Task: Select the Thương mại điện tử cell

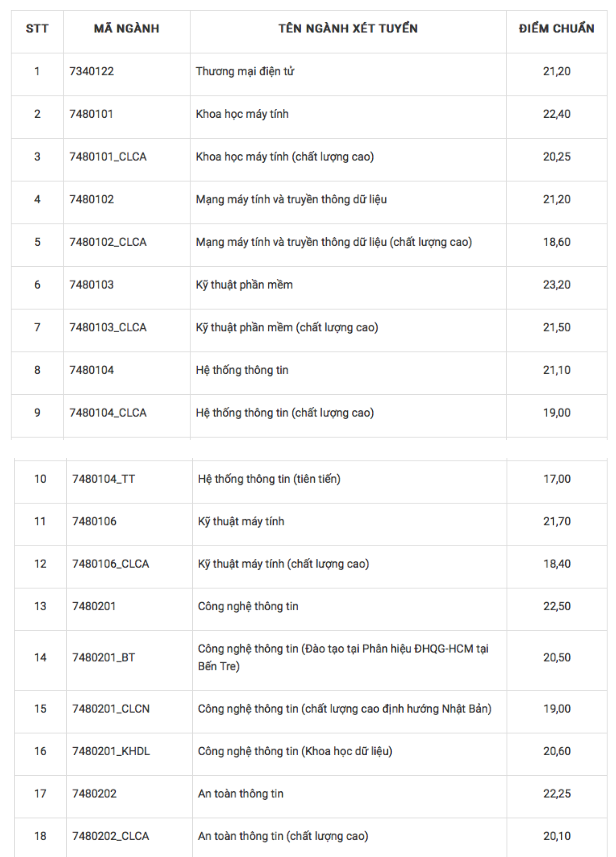Action: pyautogui.click(x=245, y=71)
